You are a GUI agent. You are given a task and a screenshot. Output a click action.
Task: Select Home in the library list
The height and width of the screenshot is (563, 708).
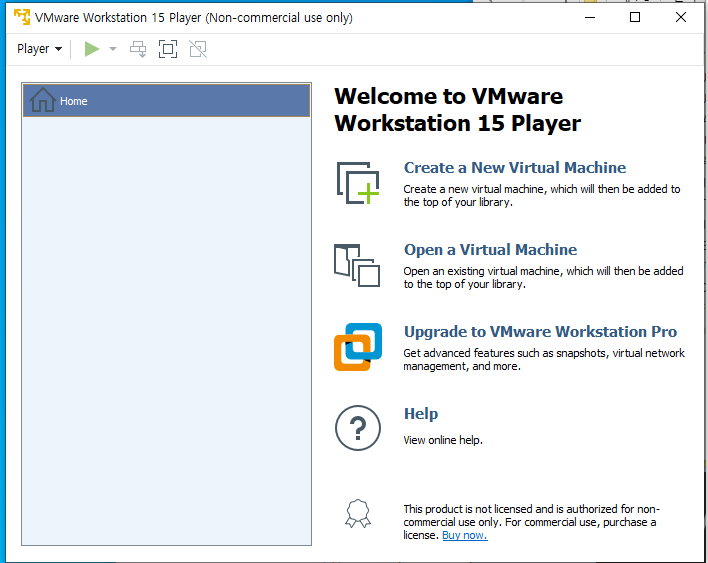167,101
